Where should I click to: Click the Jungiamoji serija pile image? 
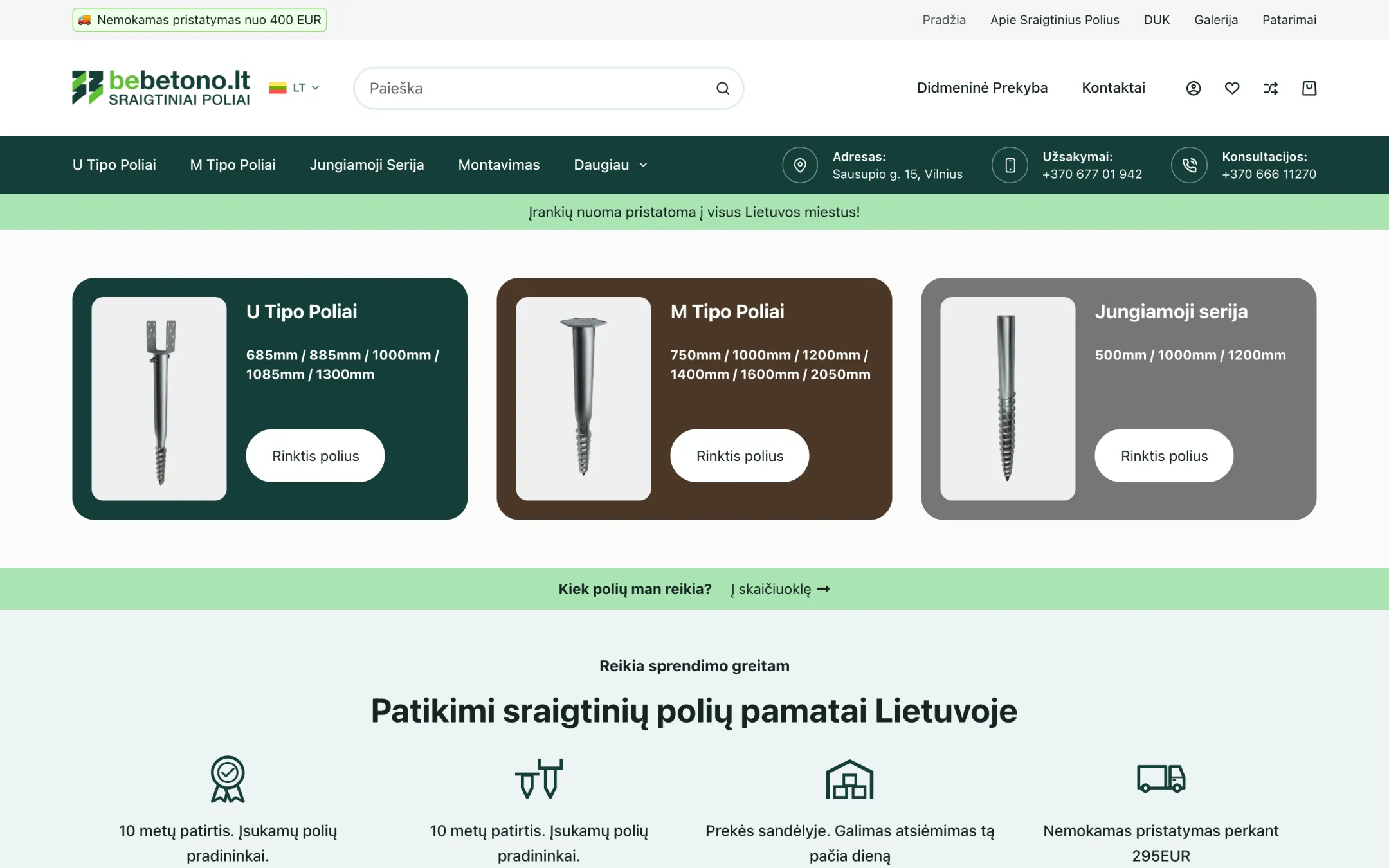tap(1008, 399)
